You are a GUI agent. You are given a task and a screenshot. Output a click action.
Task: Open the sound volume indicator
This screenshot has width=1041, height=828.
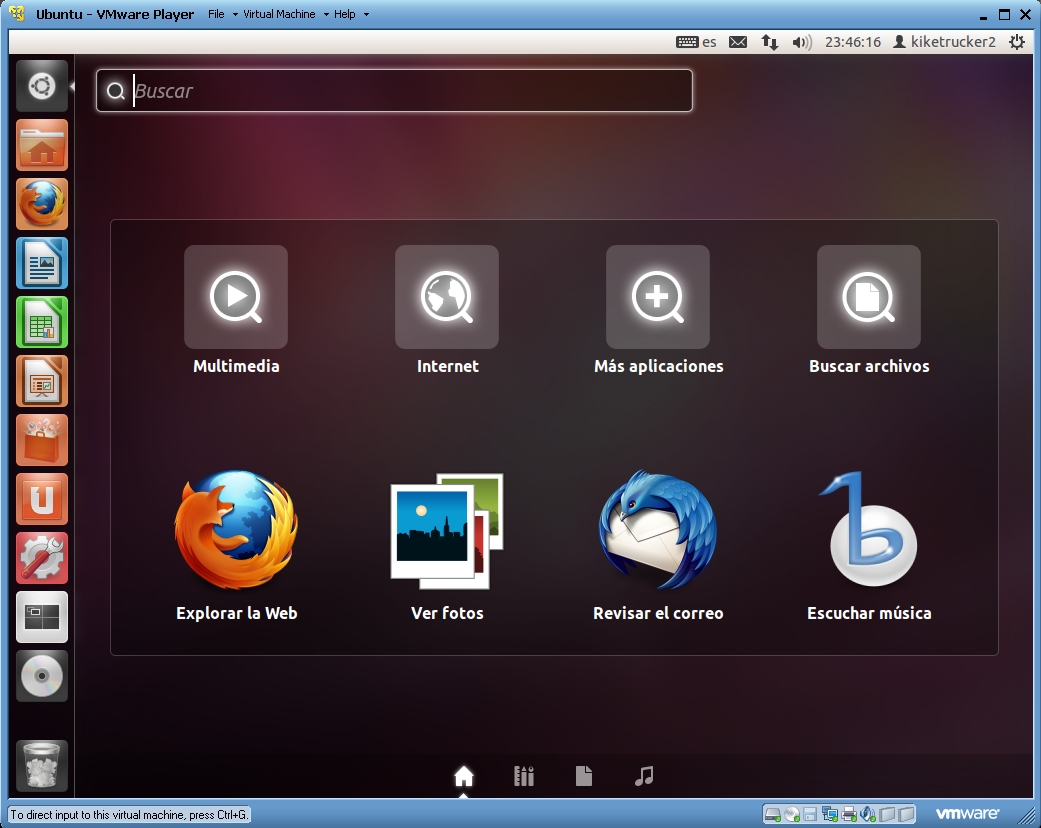802,42
